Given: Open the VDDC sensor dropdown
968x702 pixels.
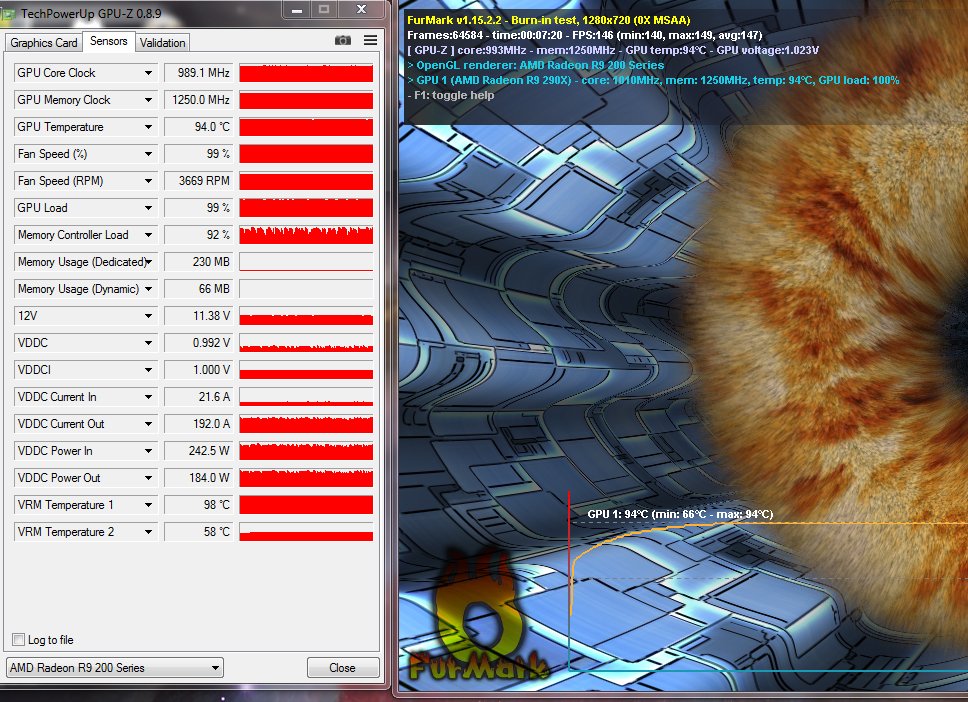Looking at the screenshot, I should click(148, 343).
